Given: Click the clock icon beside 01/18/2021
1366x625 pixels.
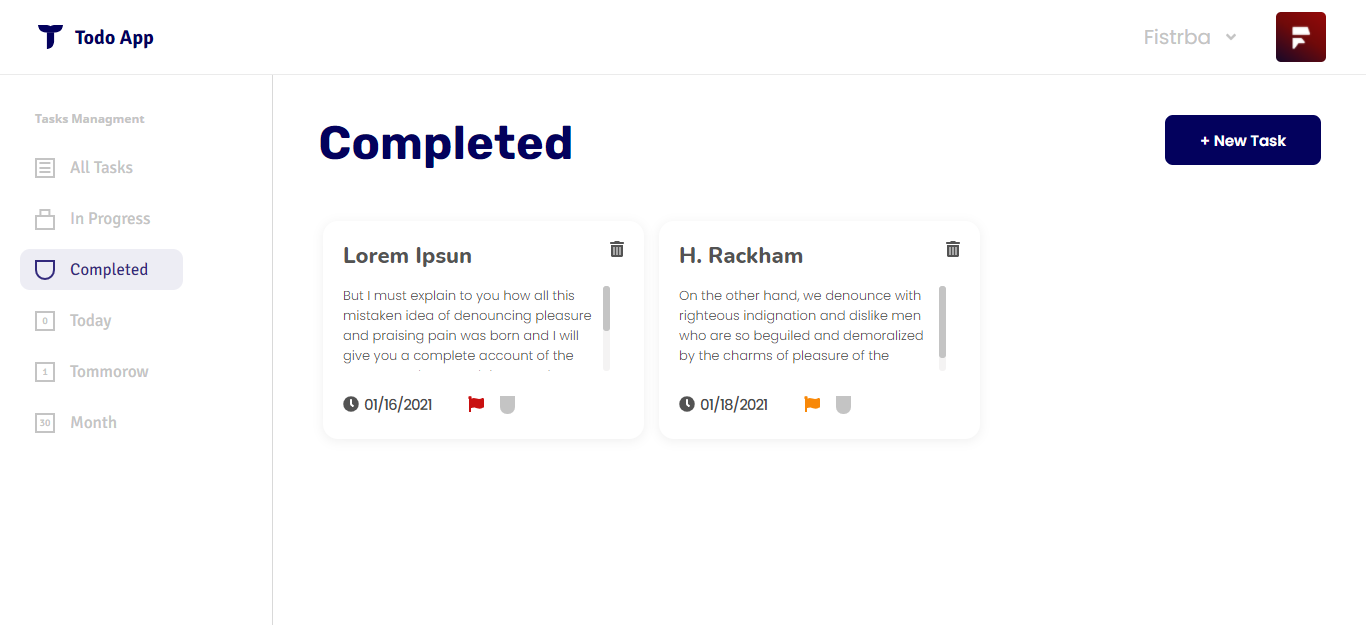Looking at the screenshot, I should [x=687, y=404].
